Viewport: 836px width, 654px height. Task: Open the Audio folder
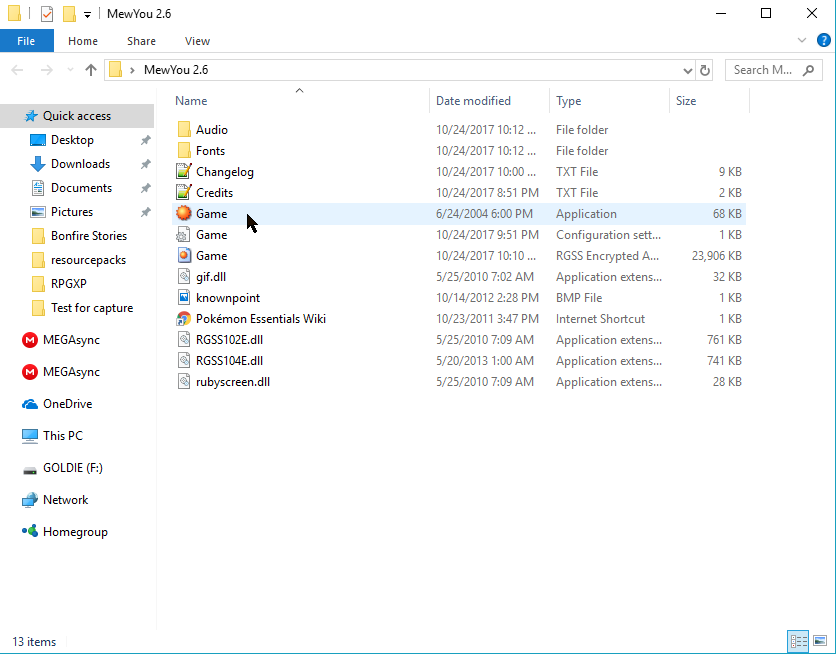click(211, 130)
